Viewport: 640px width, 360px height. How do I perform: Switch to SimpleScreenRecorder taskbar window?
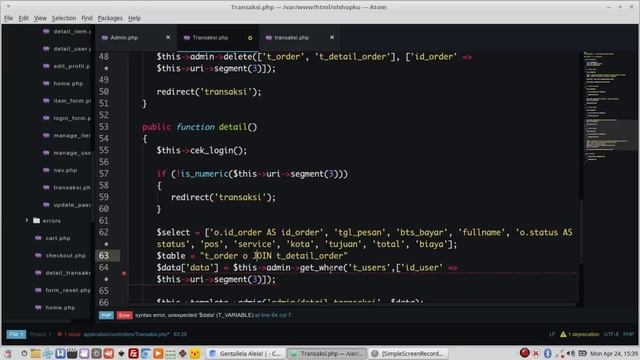pos(408,353)
